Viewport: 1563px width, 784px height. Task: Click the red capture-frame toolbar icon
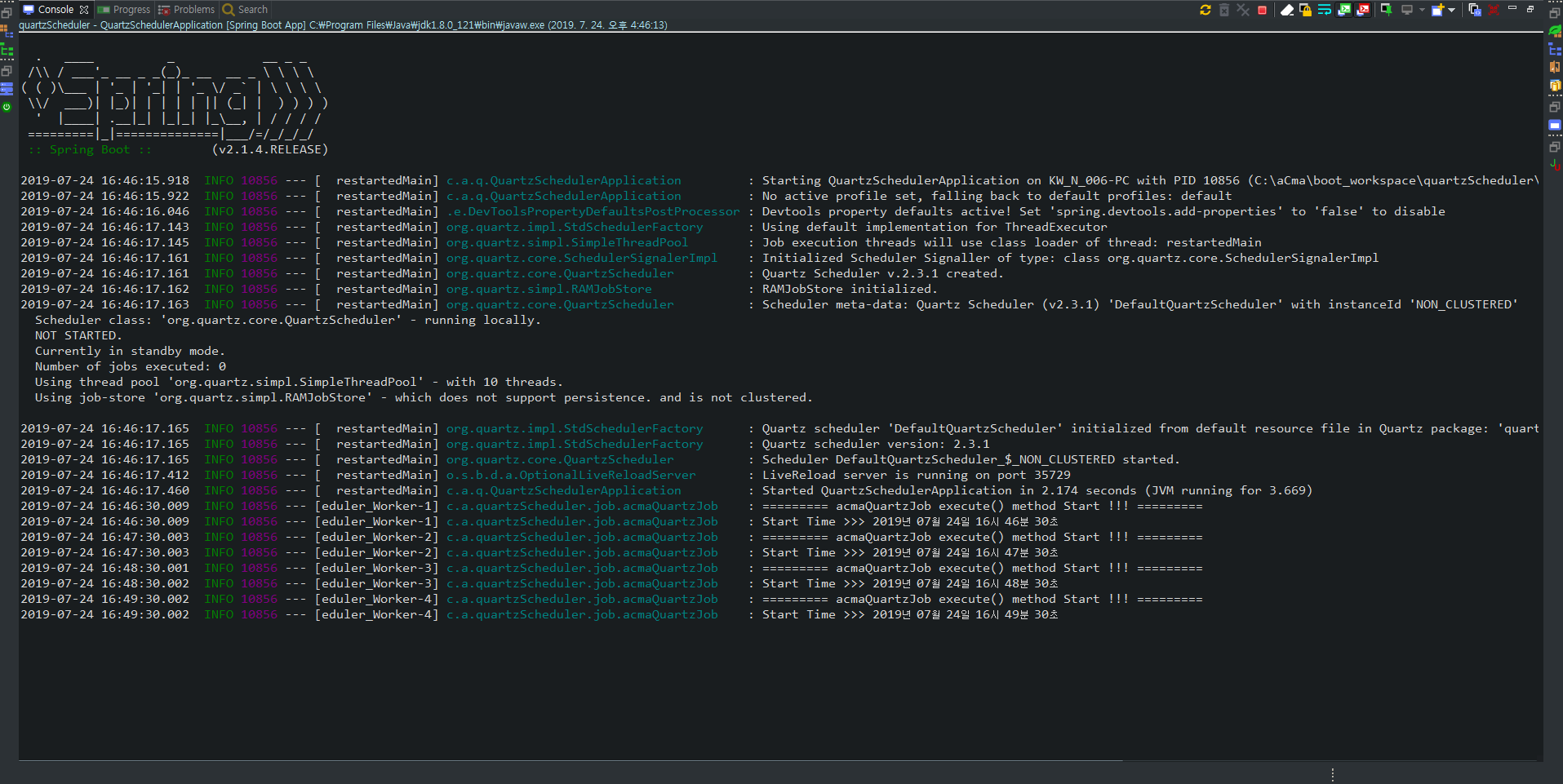(x=1494, y=10)
